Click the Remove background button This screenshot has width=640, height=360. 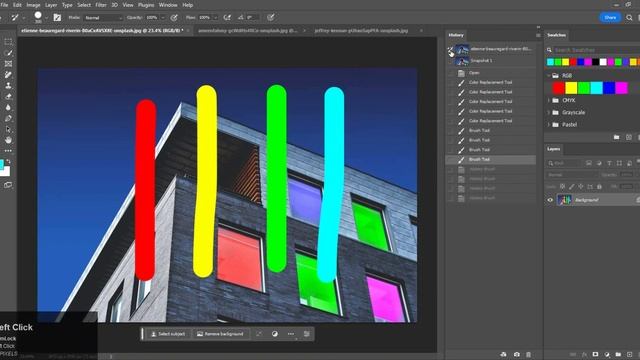(220, 334)
